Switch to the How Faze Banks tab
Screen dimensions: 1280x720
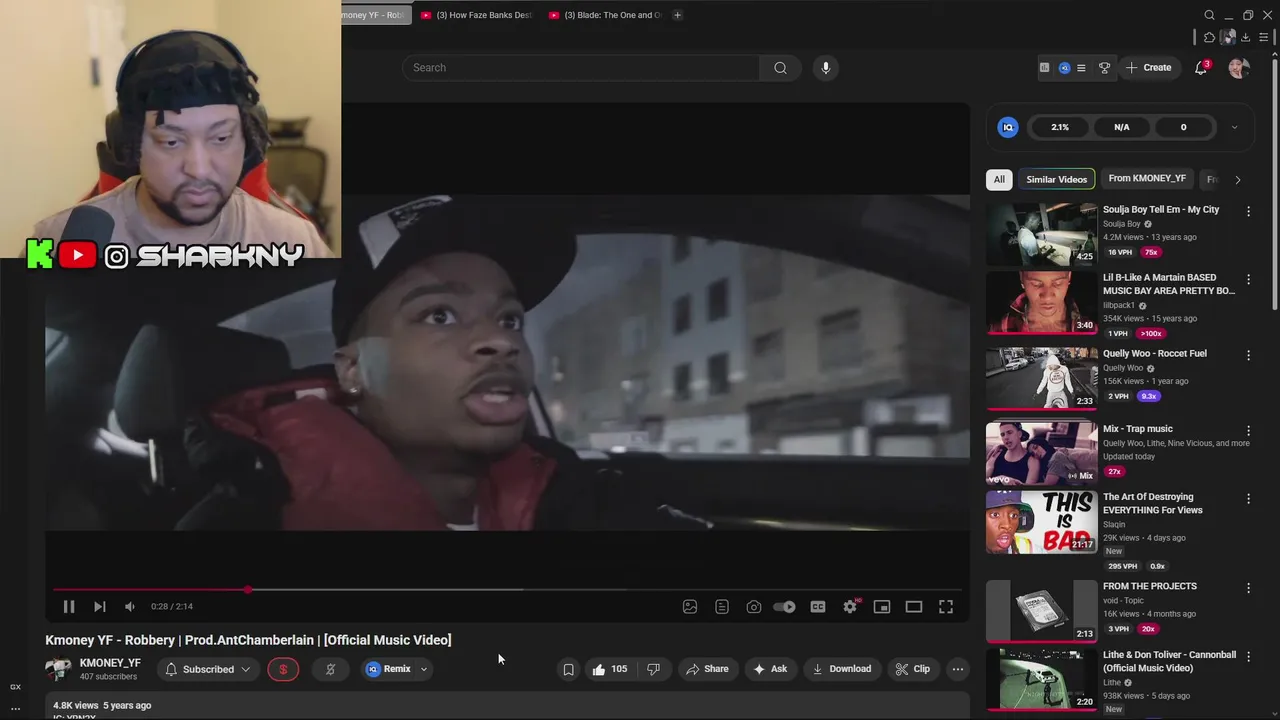click(x=477, y=15)
